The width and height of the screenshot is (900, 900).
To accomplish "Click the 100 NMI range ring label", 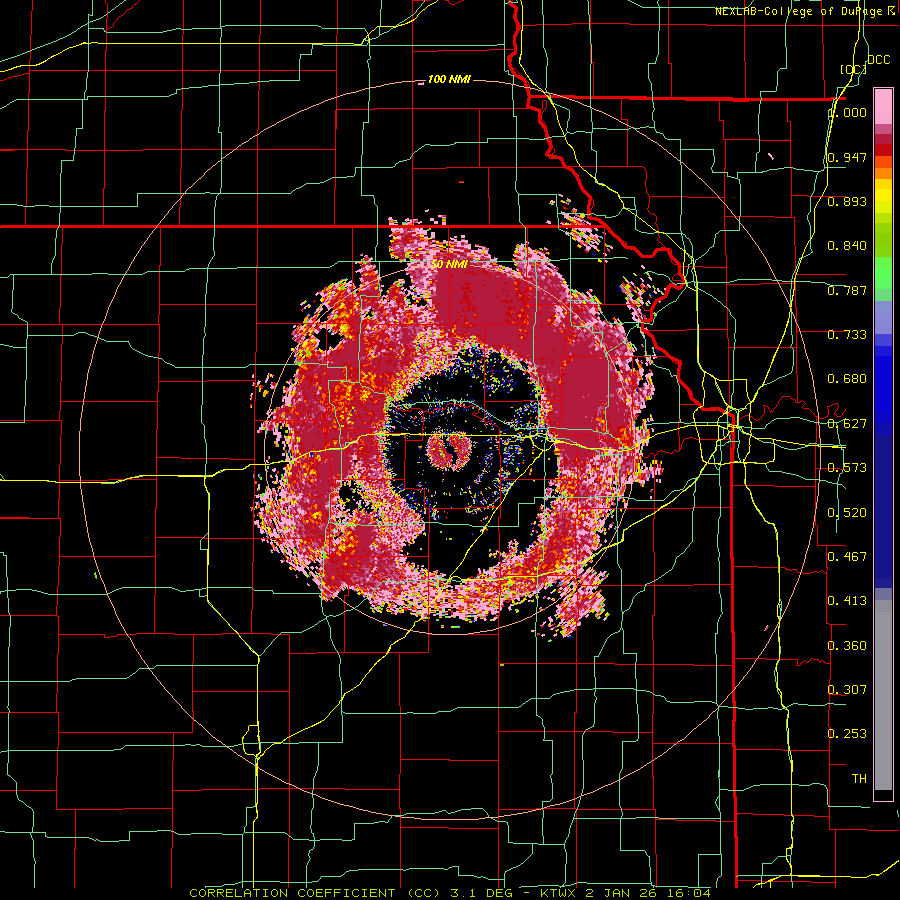I will coord(449,79).
